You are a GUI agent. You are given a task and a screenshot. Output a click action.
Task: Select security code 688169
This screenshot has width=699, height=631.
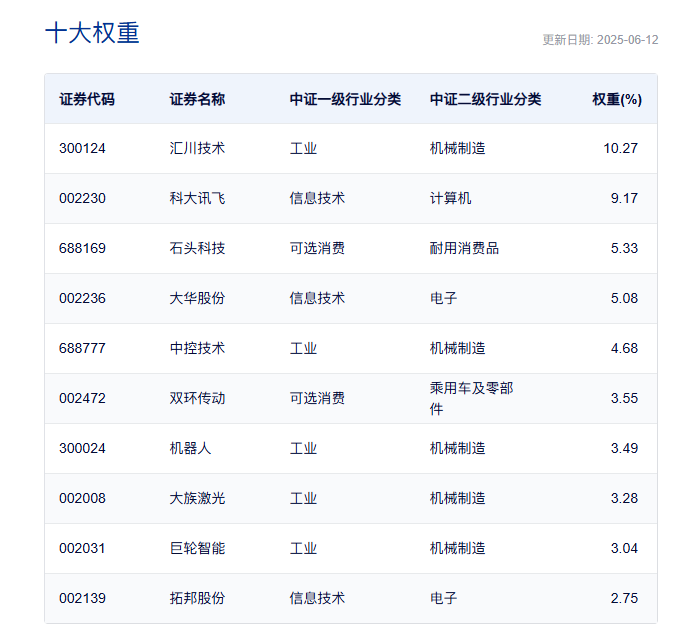[x=82, y=248]
